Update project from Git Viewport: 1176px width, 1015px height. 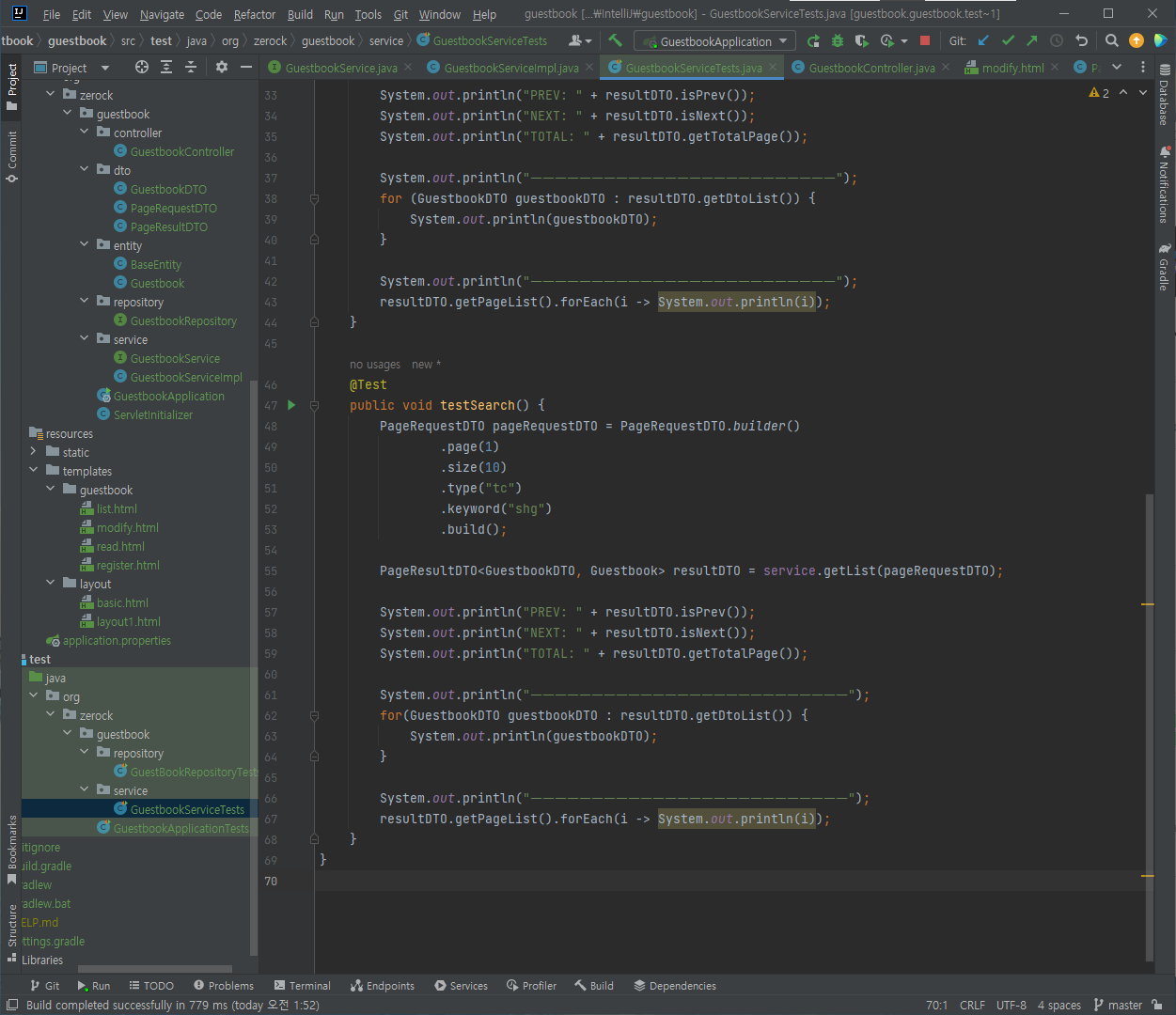pos(983,40)
